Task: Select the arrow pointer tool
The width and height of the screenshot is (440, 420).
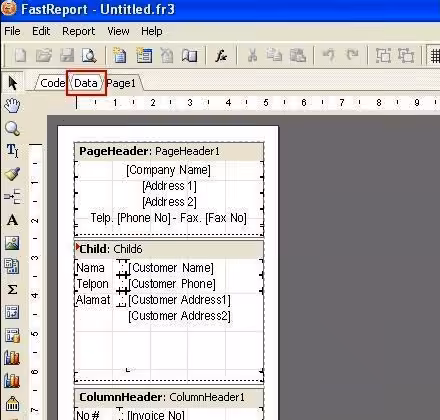Action: (x=13, y=83)
